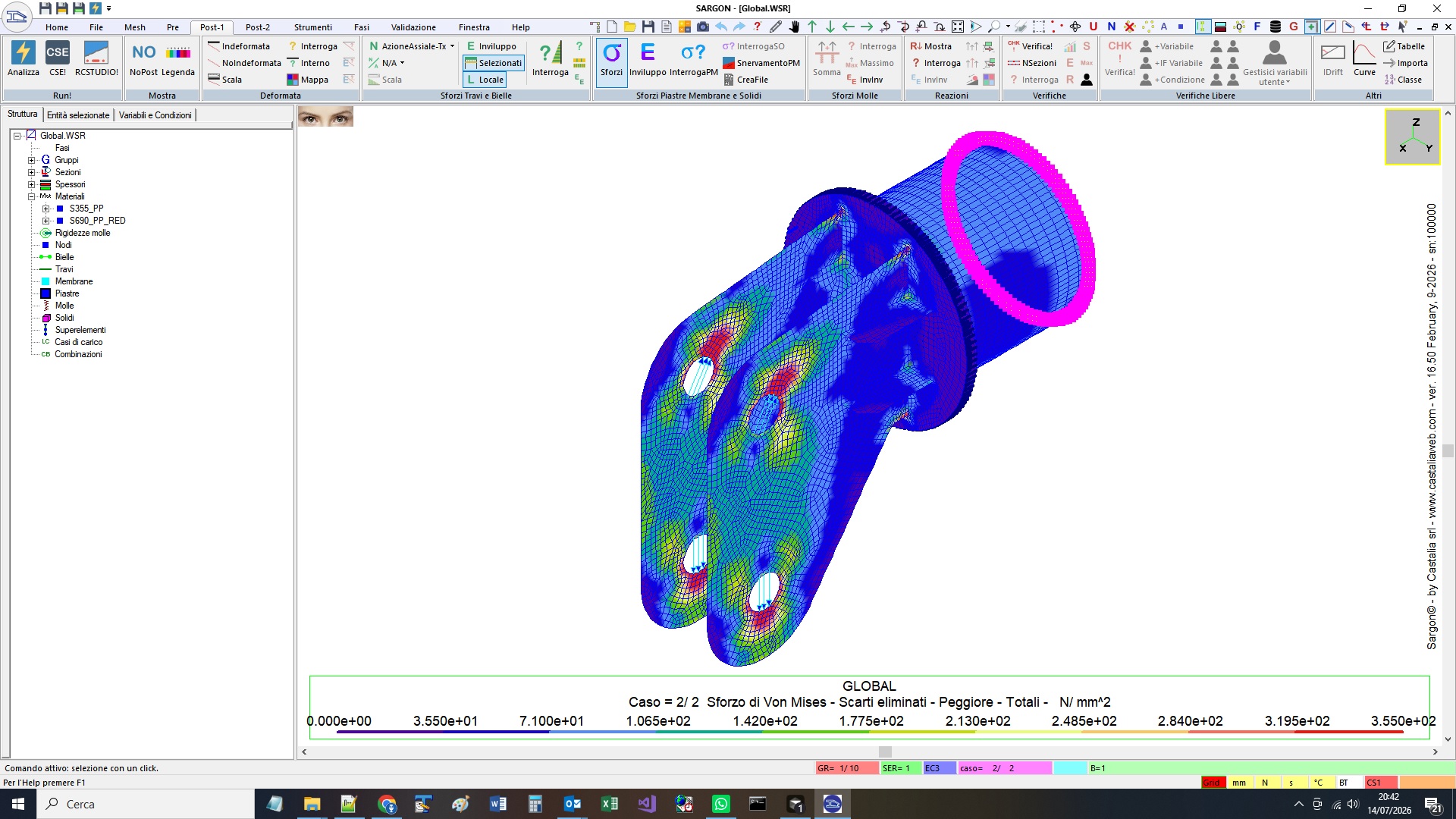
Task: Toggle the Selezionati option
Action: [493, 63]
